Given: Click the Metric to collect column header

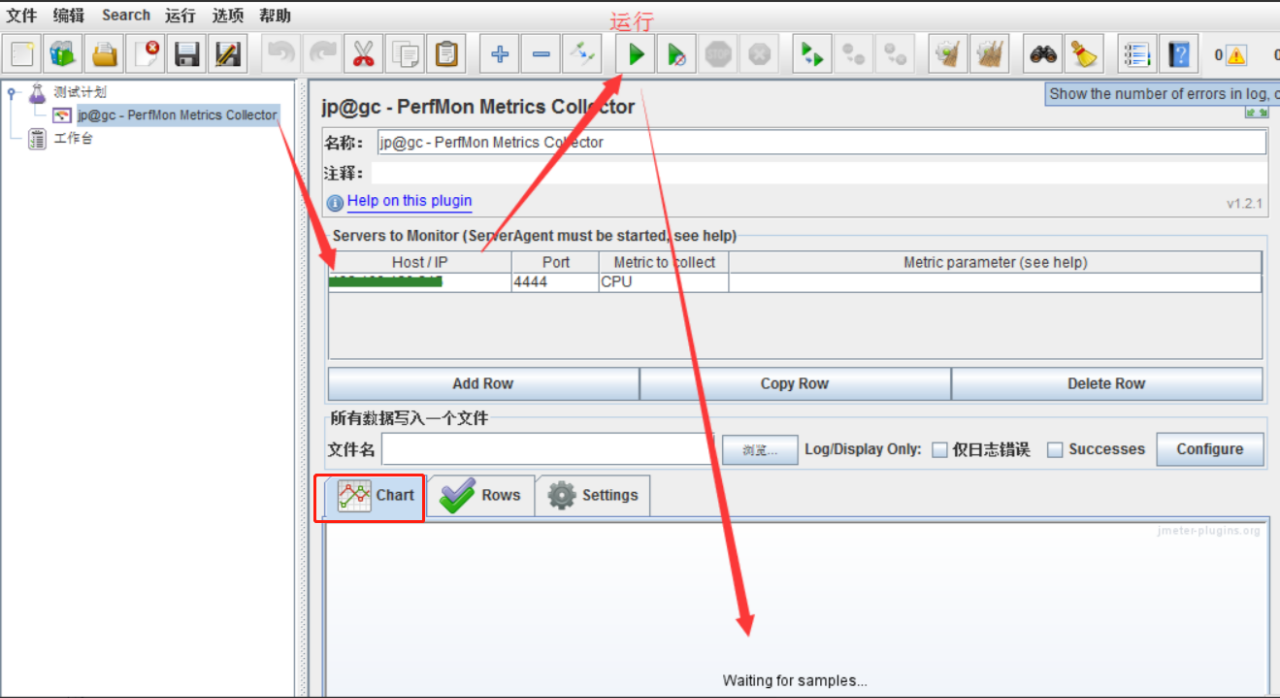Looking at the screenshot, I should 664,262.
